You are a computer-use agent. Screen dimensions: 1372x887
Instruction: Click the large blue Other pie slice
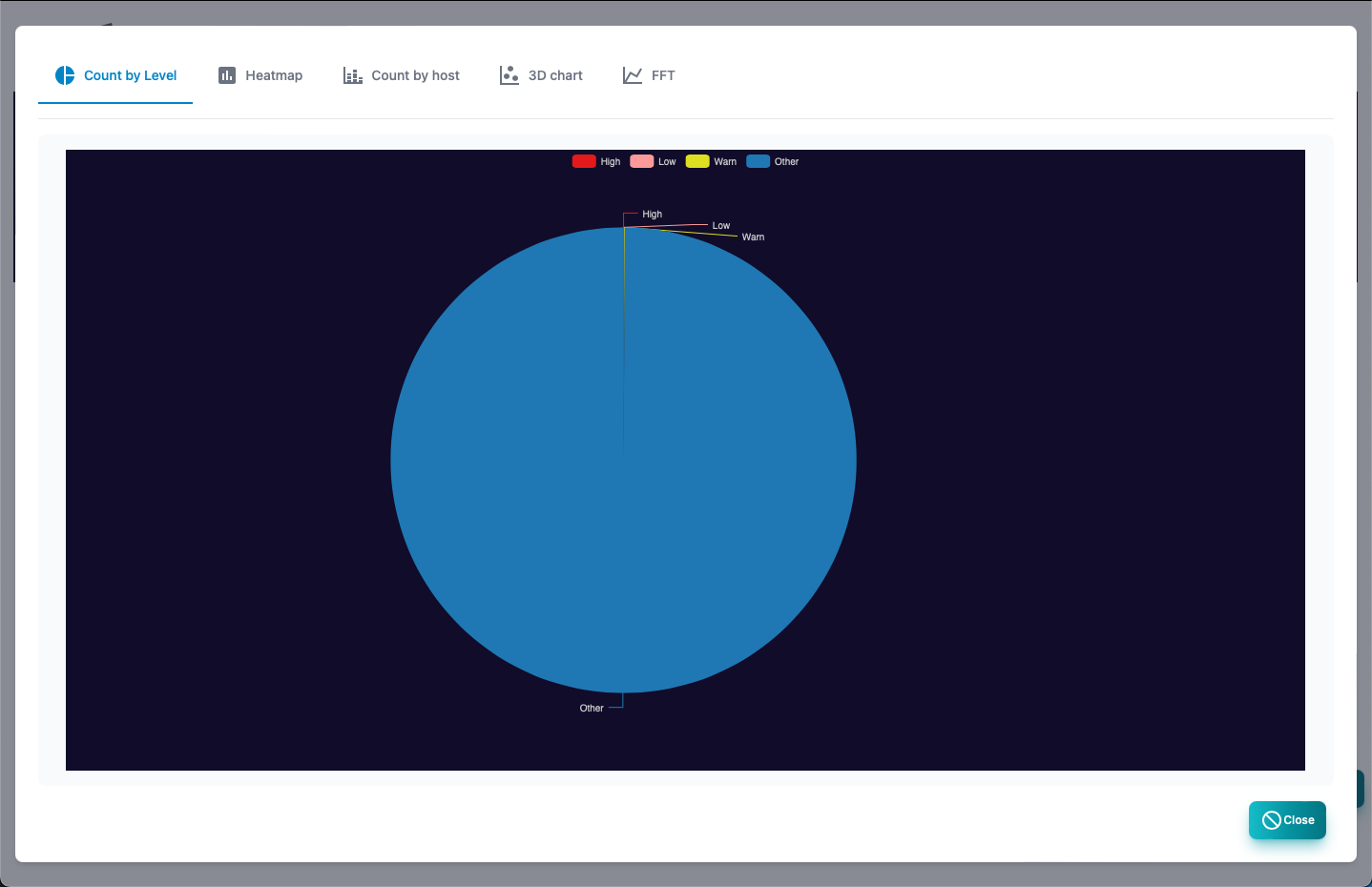click(x=623, y=461)
